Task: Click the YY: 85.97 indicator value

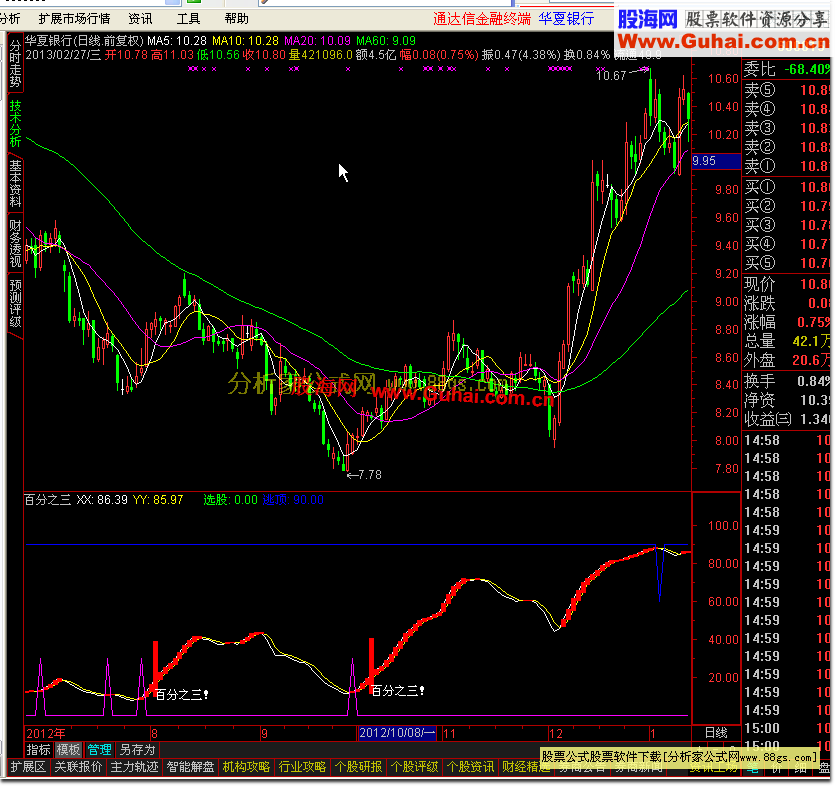Action: pos(158,500)
